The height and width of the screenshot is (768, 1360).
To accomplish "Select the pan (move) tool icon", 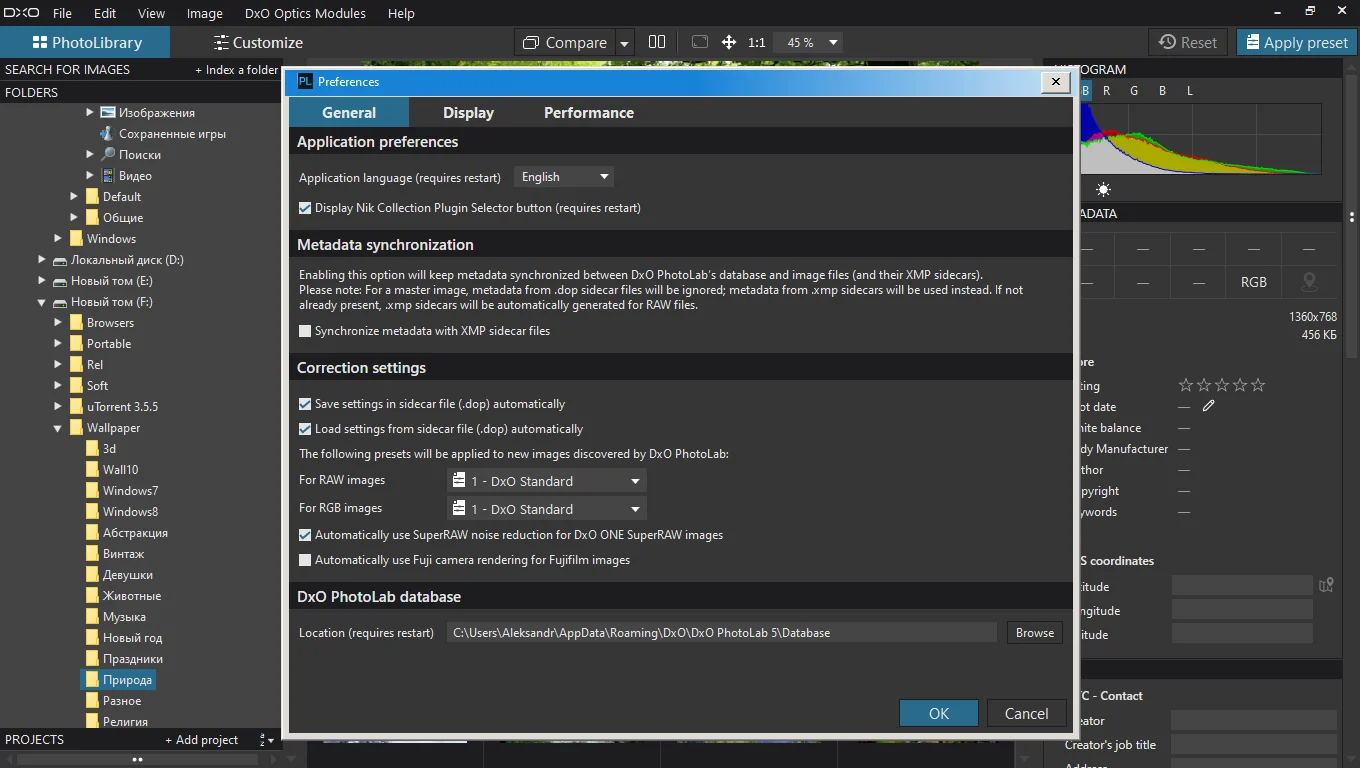I will tap(729, 42).
